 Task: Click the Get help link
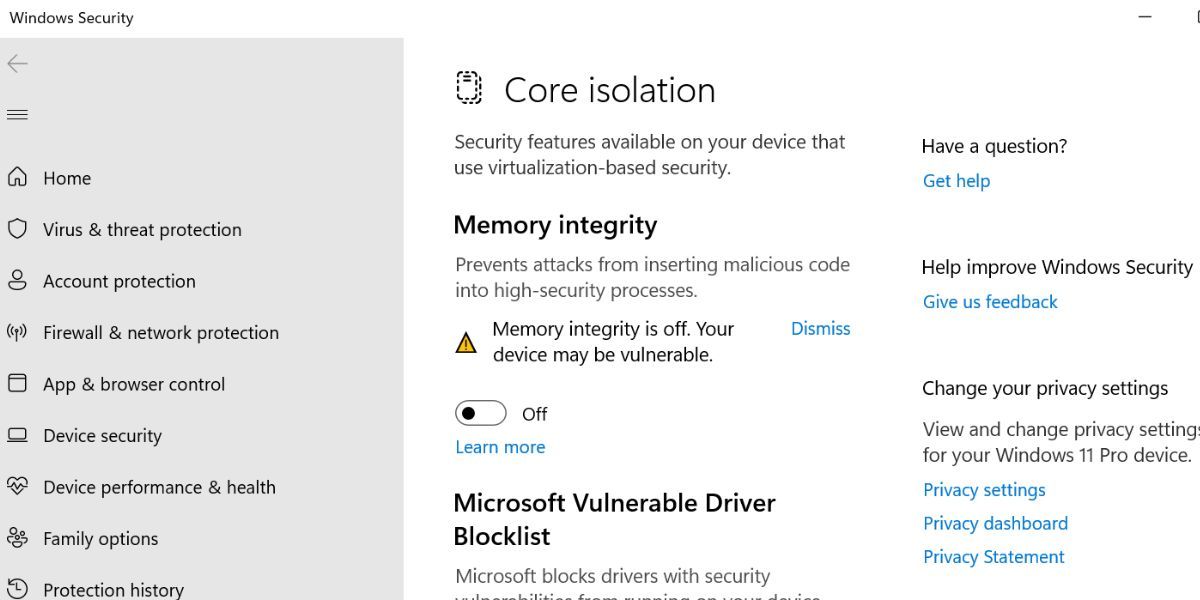coord(956,181)
